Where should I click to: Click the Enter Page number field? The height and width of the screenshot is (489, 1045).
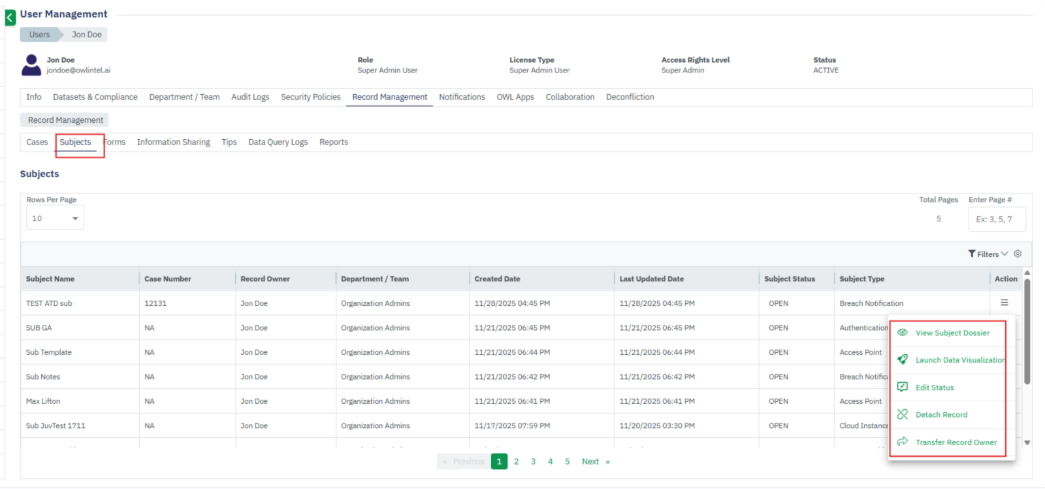click(x=996, y=218)
